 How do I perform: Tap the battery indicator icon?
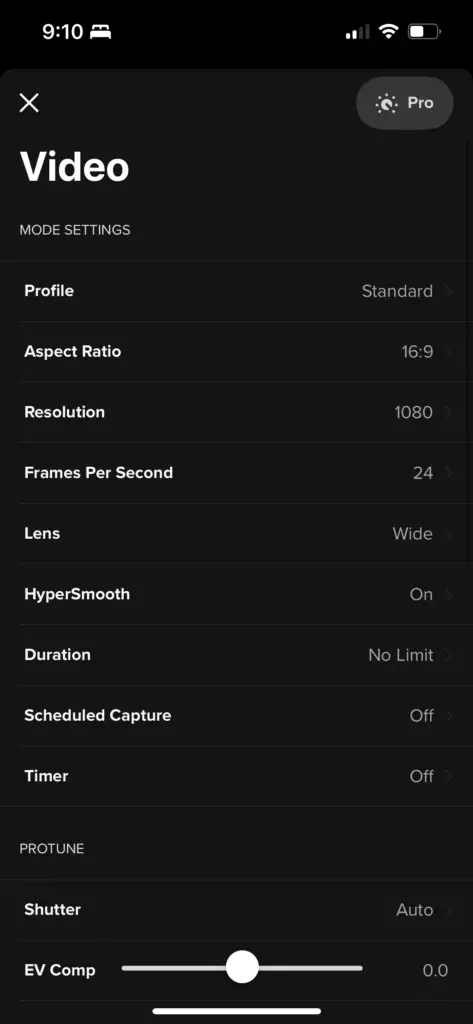click(x=424, y=31)
